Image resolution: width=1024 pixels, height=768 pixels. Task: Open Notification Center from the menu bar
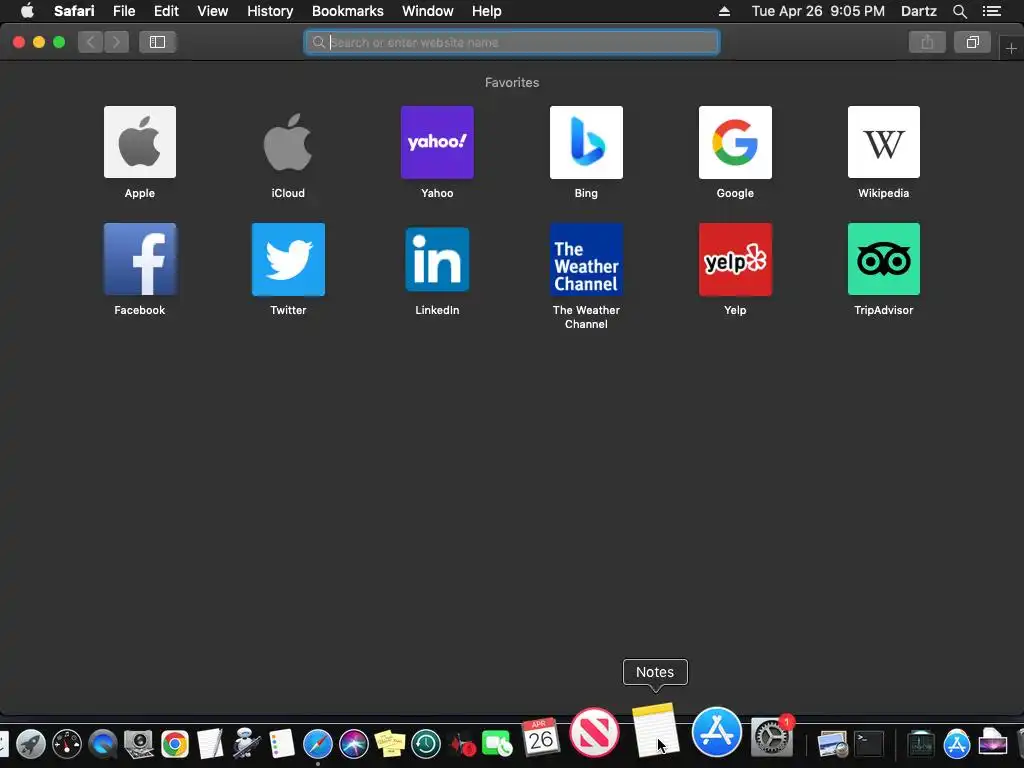991,11
